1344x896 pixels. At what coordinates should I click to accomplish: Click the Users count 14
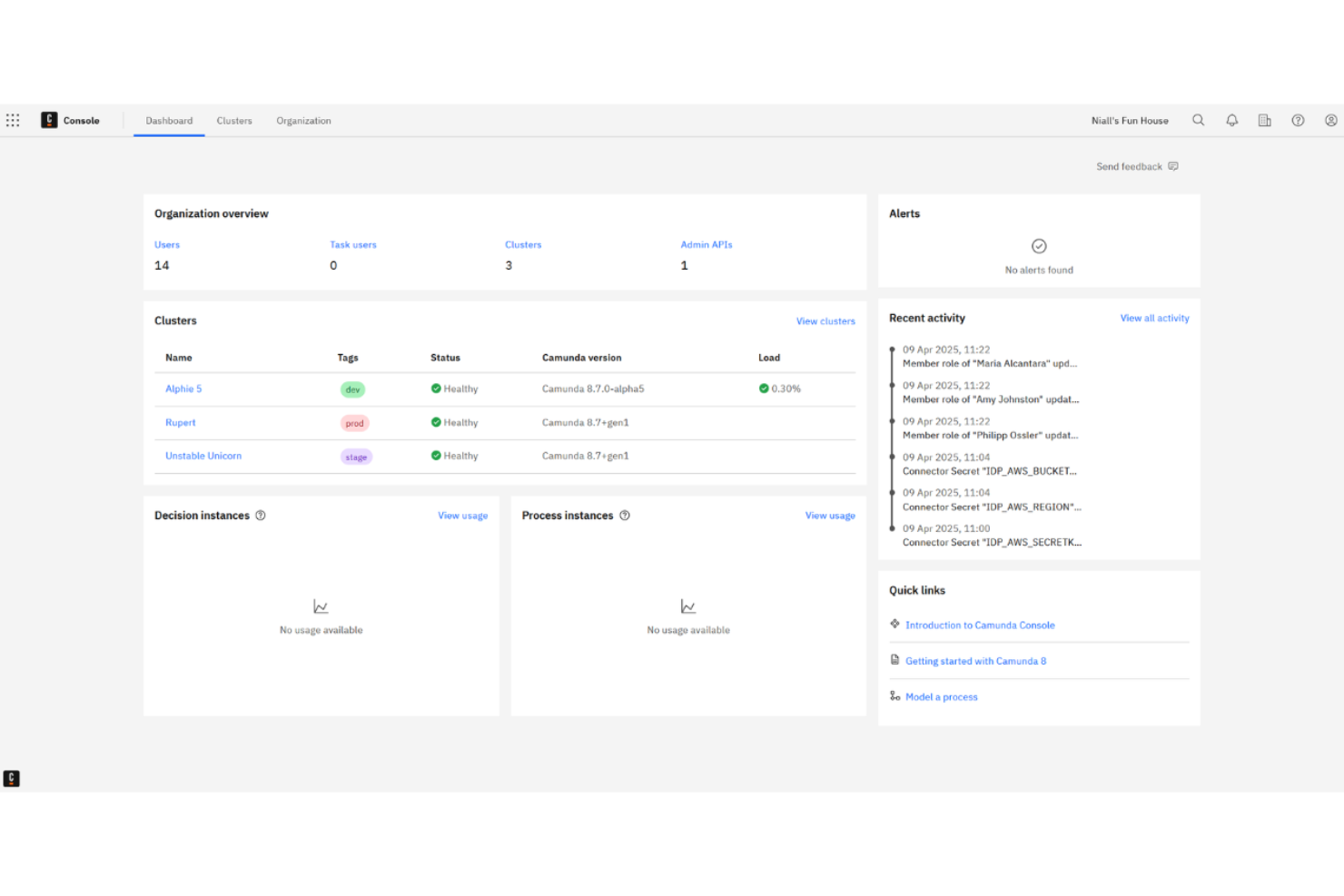pyautogui.click(x=162, y=265)
